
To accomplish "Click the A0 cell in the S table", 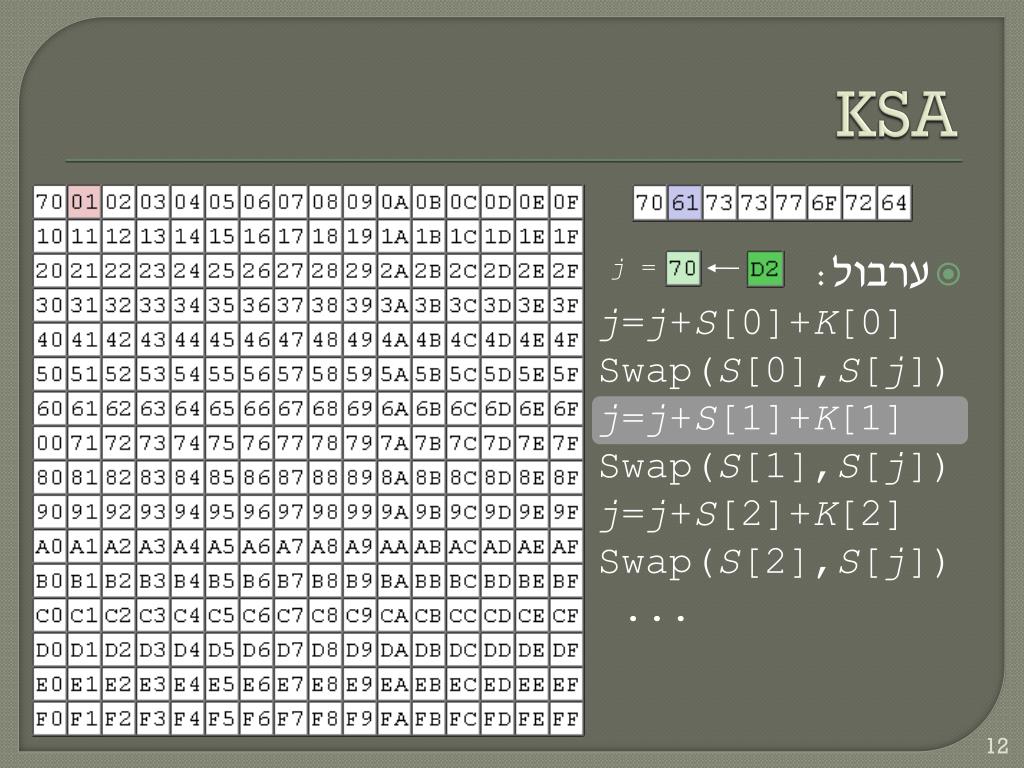I will (50, 547).
